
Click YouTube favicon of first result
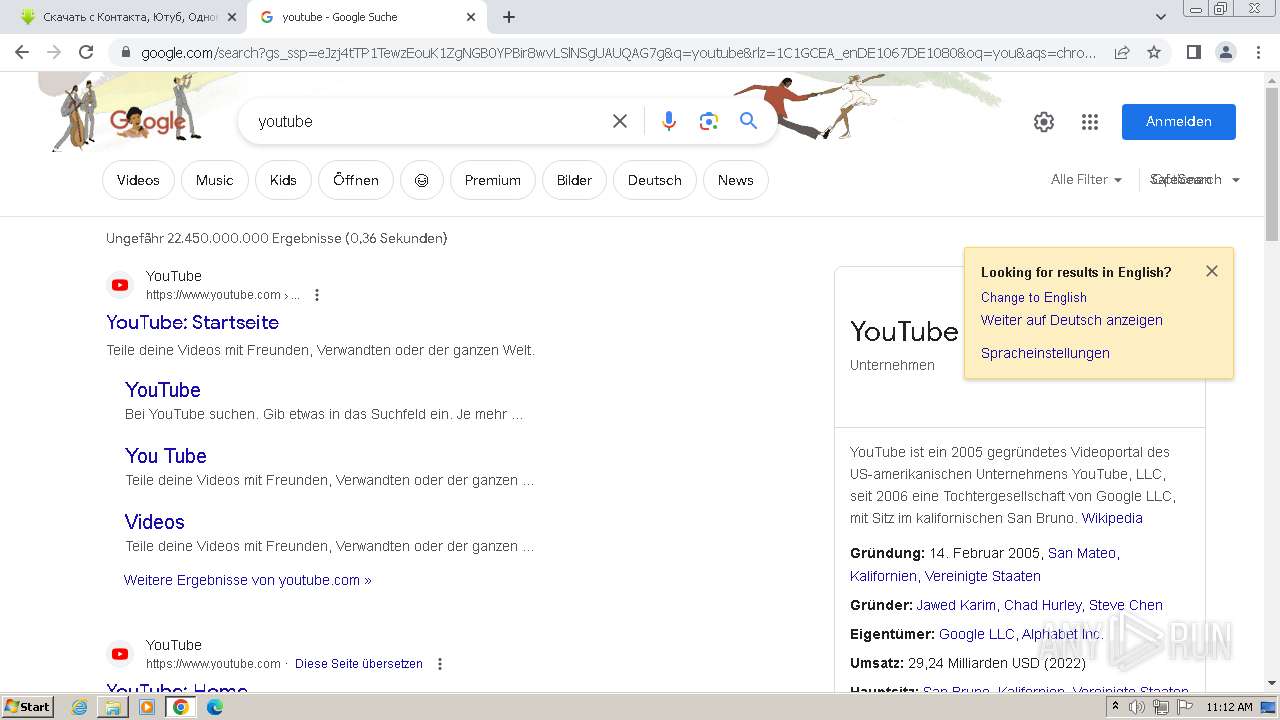pos(120,285)
